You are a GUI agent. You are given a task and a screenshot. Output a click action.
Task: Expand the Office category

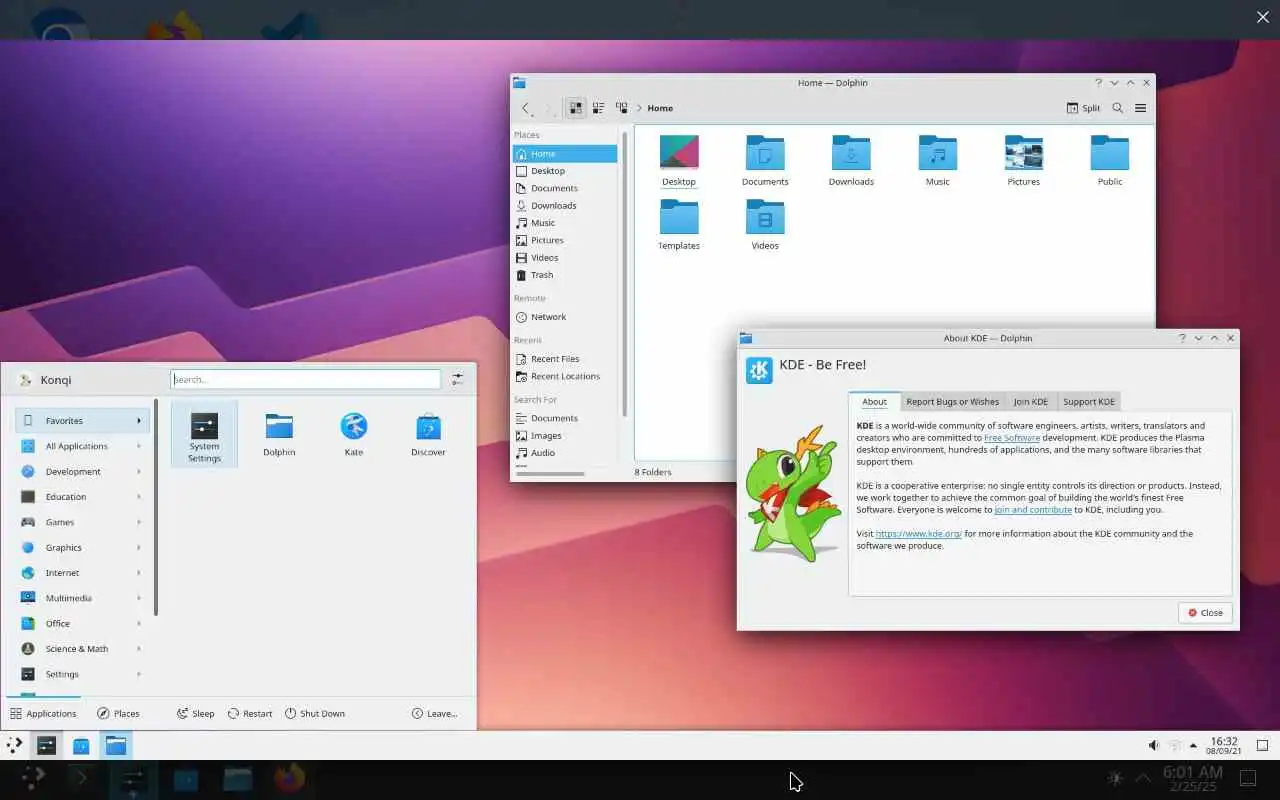pyautogui.click(x=83, y=623)
